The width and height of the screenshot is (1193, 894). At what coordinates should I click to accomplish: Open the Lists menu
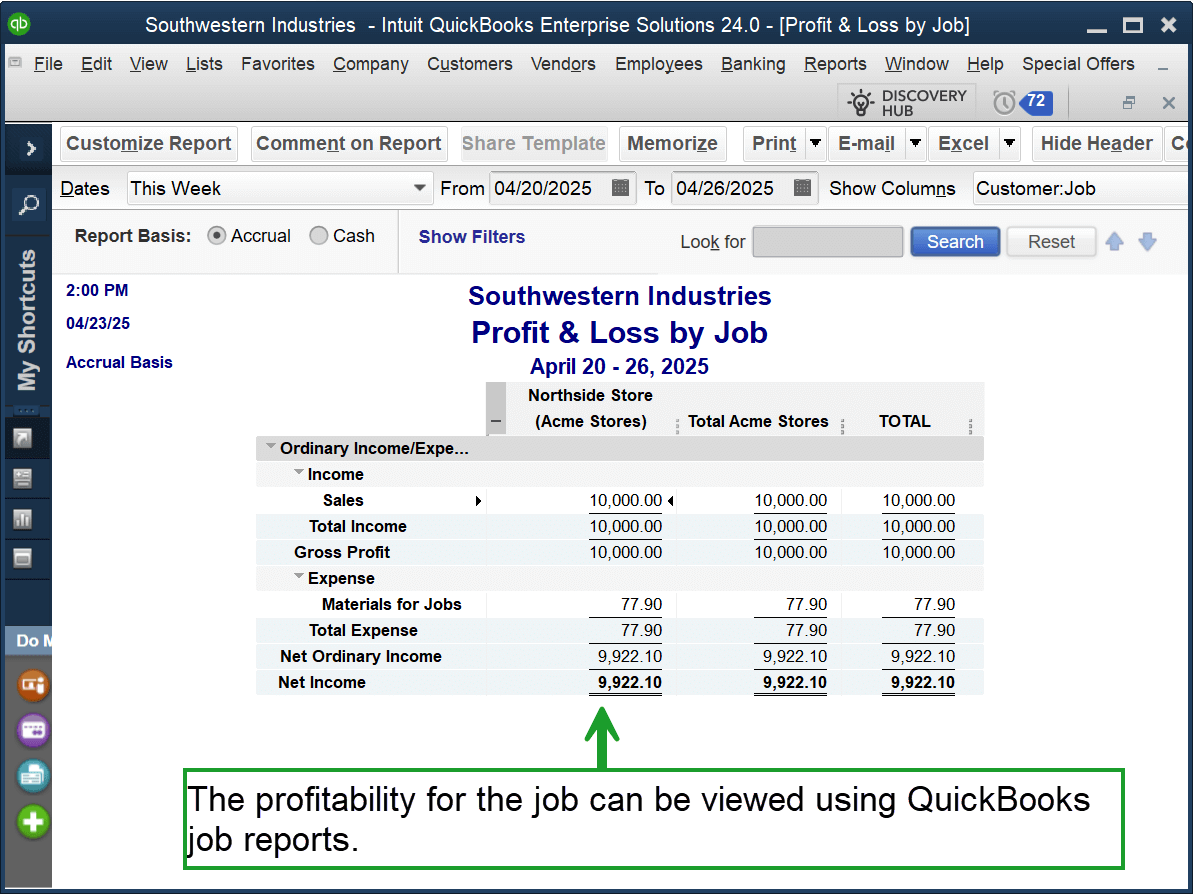tap(204, 64)
